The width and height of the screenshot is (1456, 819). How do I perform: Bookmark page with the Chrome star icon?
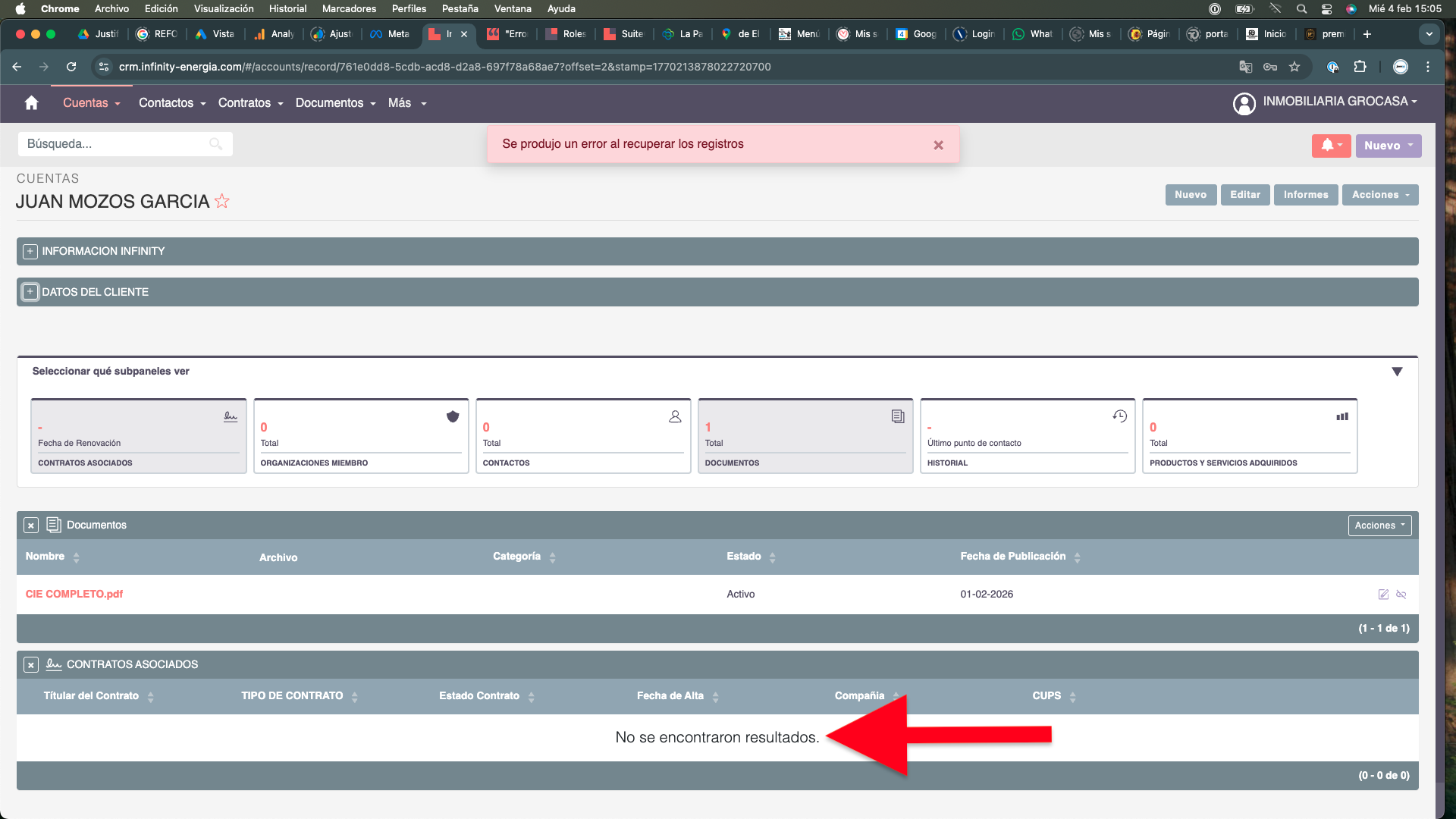[1294, 67]
